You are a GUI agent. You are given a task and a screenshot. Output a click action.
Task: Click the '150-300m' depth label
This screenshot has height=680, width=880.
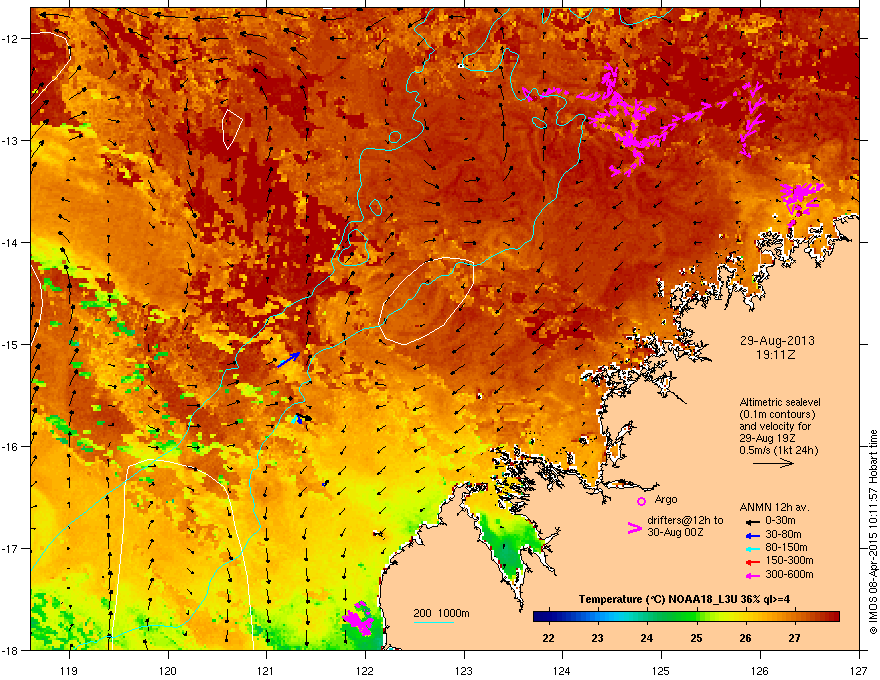pos(789,560)
